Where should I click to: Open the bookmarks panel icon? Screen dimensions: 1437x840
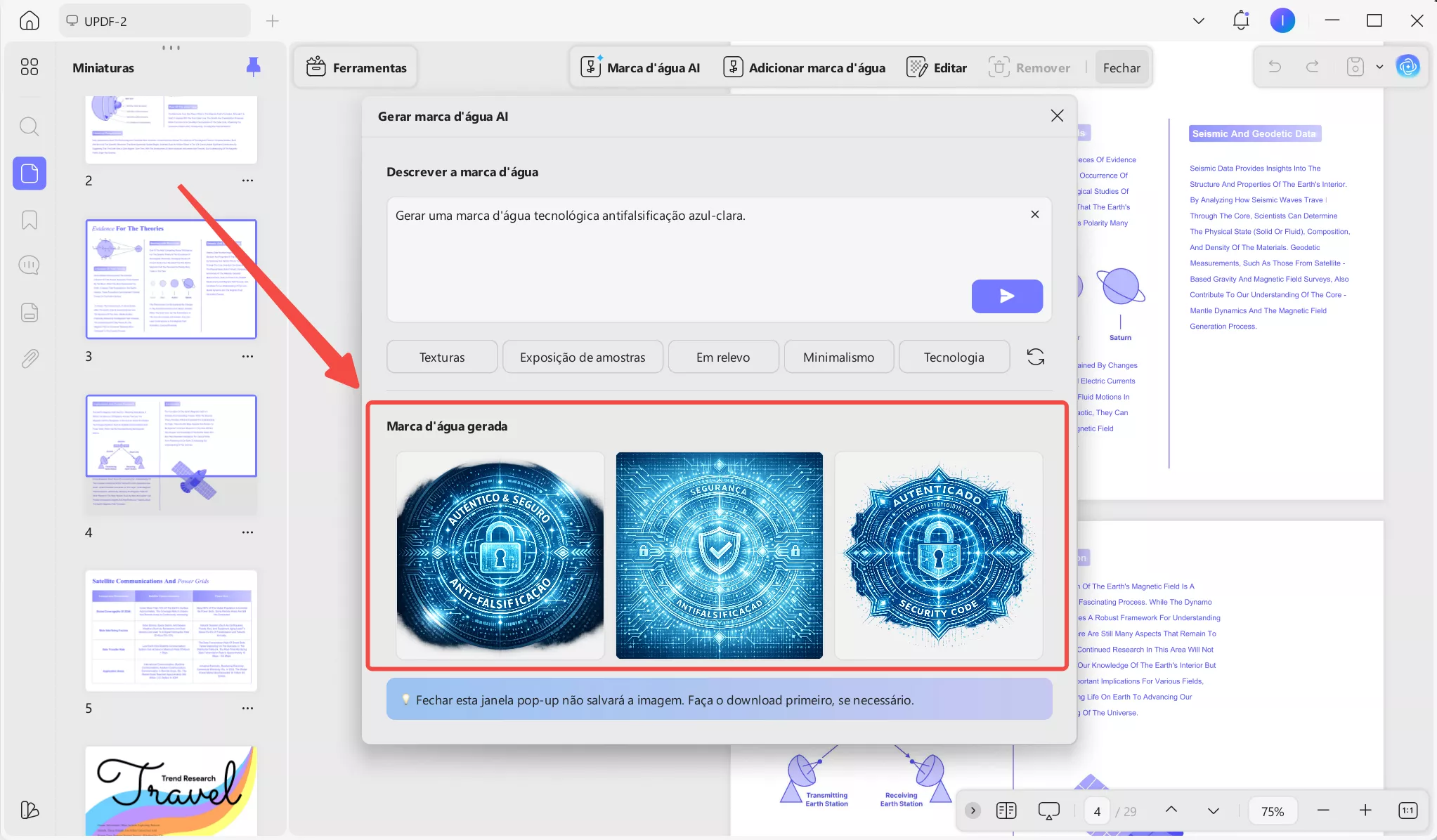click(x=29, y=220)
